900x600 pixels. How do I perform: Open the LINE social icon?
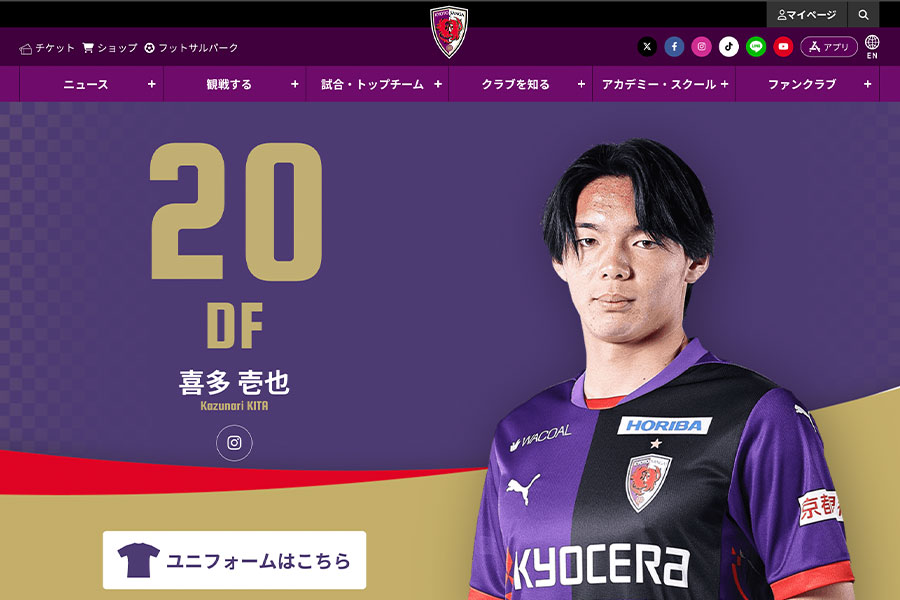pyautogui.click(x=756, y=47)
